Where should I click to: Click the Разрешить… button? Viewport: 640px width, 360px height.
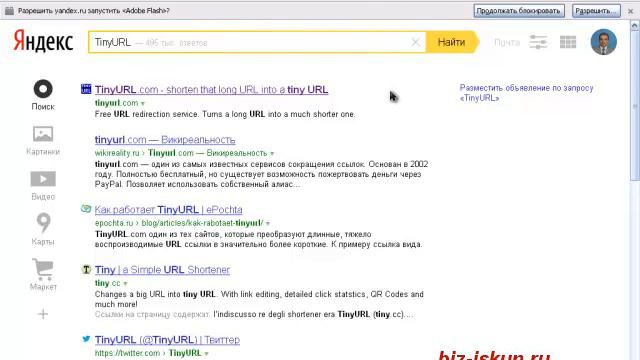pyautogui.click(x=596, y=11)
